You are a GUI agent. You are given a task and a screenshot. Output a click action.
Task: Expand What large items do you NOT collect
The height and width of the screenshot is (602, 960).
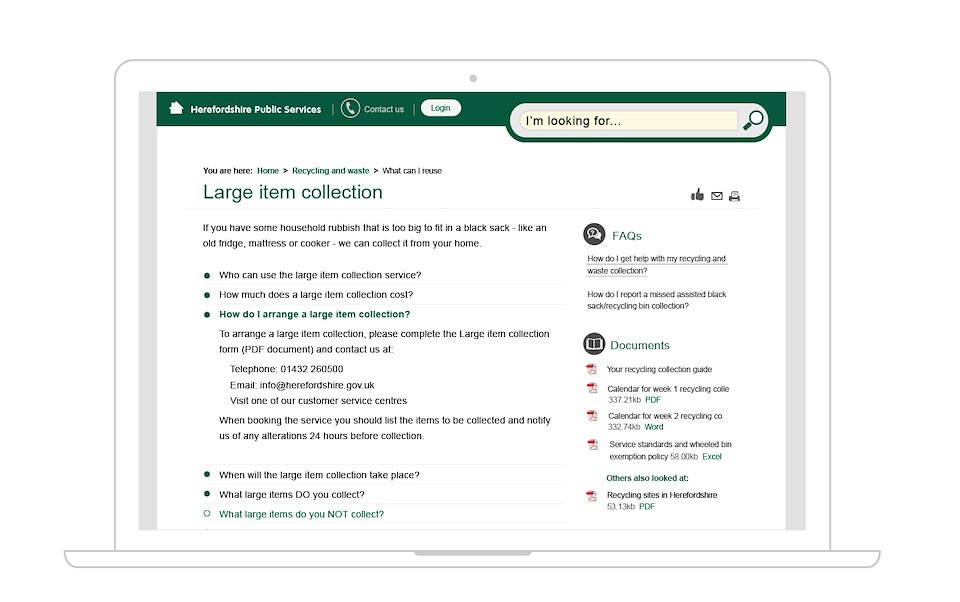(x=301, y=514)
